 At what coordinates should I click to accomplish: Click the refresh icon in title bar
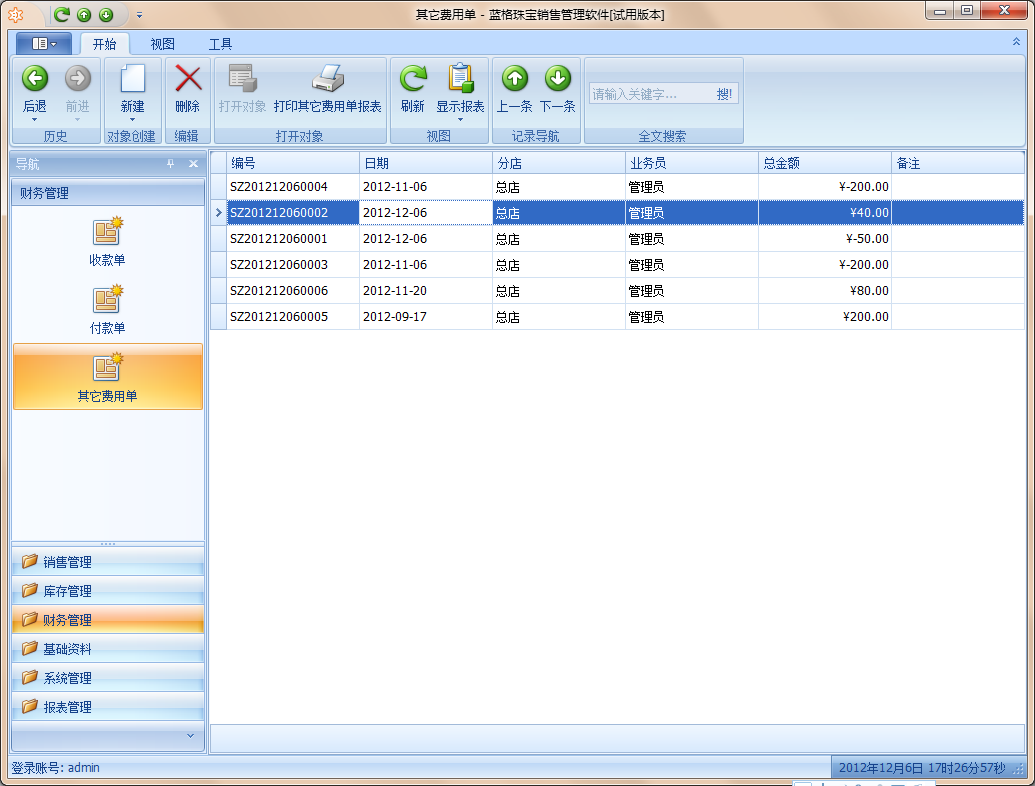pyautogui.click(x=61, y=15)
